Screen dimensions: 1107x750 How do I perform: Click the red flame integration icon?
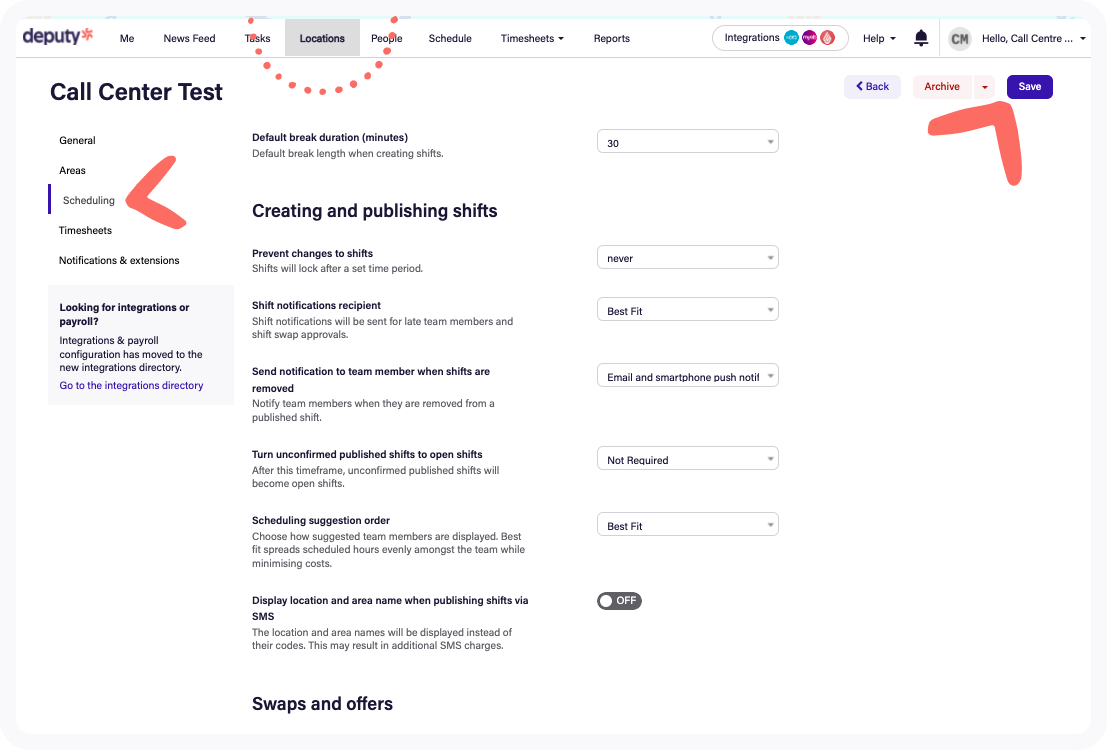827,38
